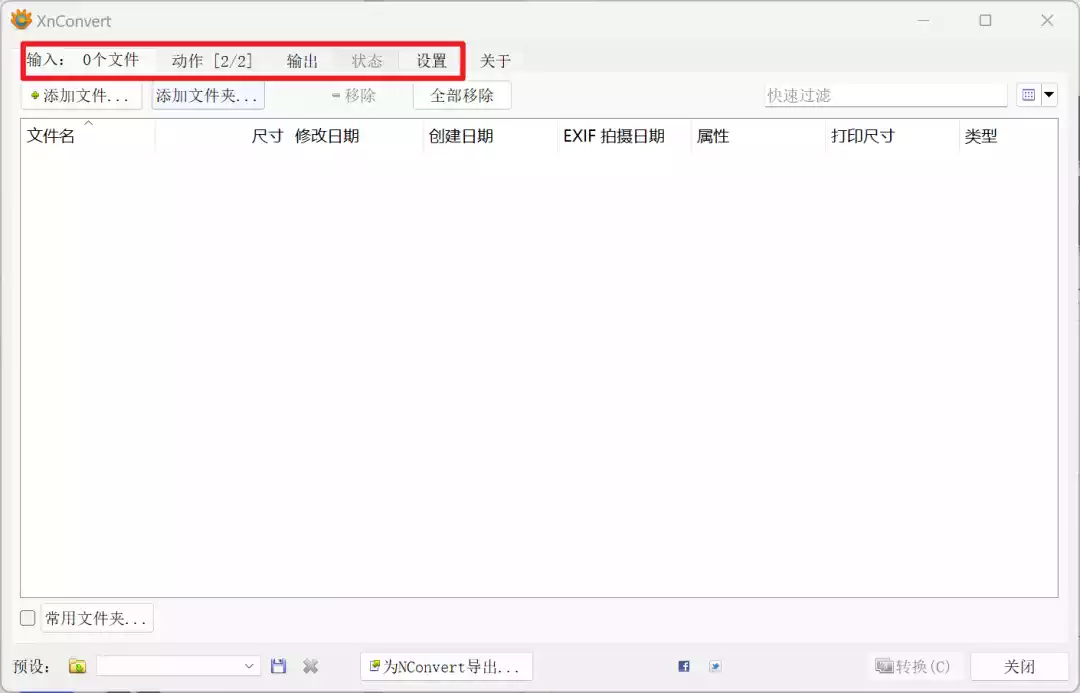Click the 移除 button

[x=353, y=95]
